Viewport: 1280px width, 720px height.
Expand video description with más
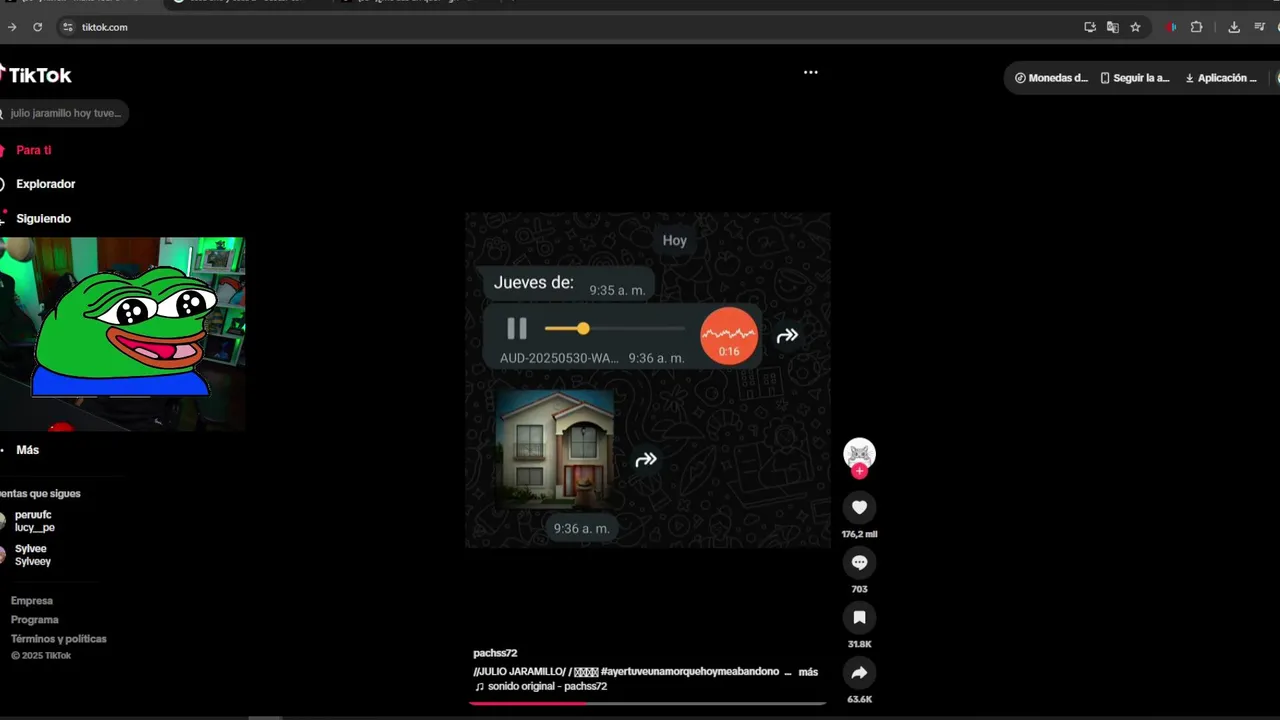tap(808, 672)
